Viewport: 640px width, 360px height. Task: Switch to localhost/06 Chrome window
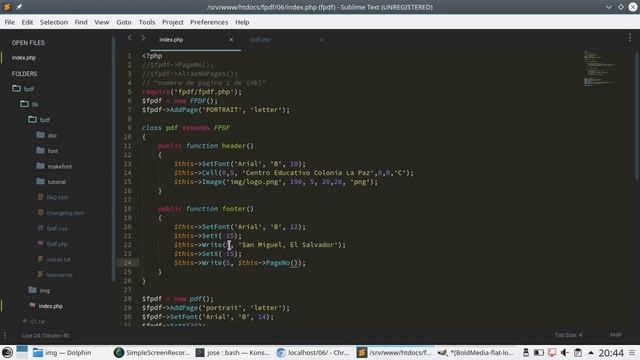coord(313,352)
